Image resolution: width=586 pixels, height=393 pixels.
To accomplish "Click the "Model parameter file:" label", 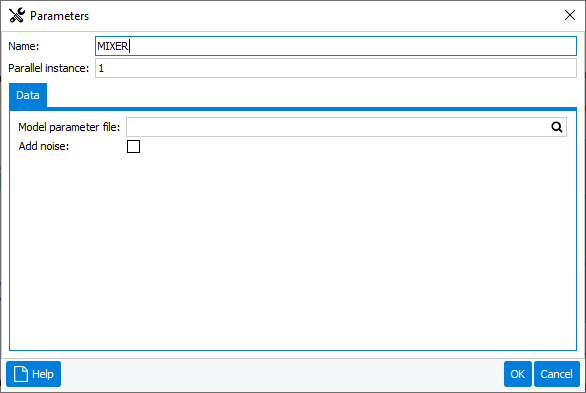I will tap(69, 127).
